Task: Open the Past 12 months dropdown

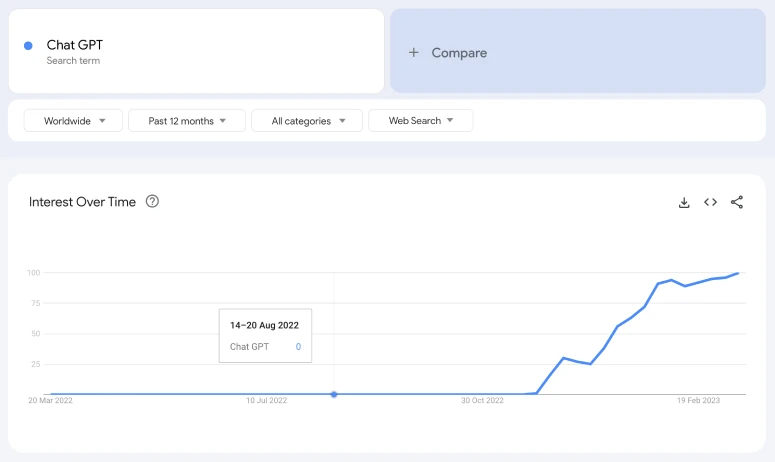Action: (x=187, y=121)
